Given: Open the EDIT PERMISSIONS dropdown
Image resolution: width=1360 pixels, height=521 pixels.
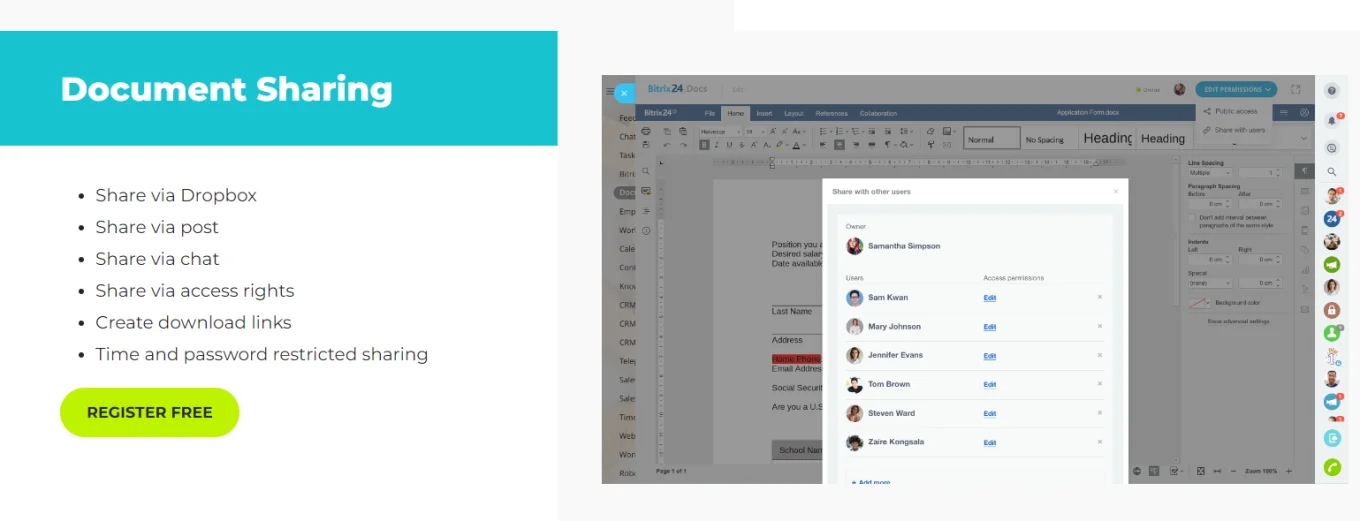Looking at the screenshot, I should (1236, 90).
